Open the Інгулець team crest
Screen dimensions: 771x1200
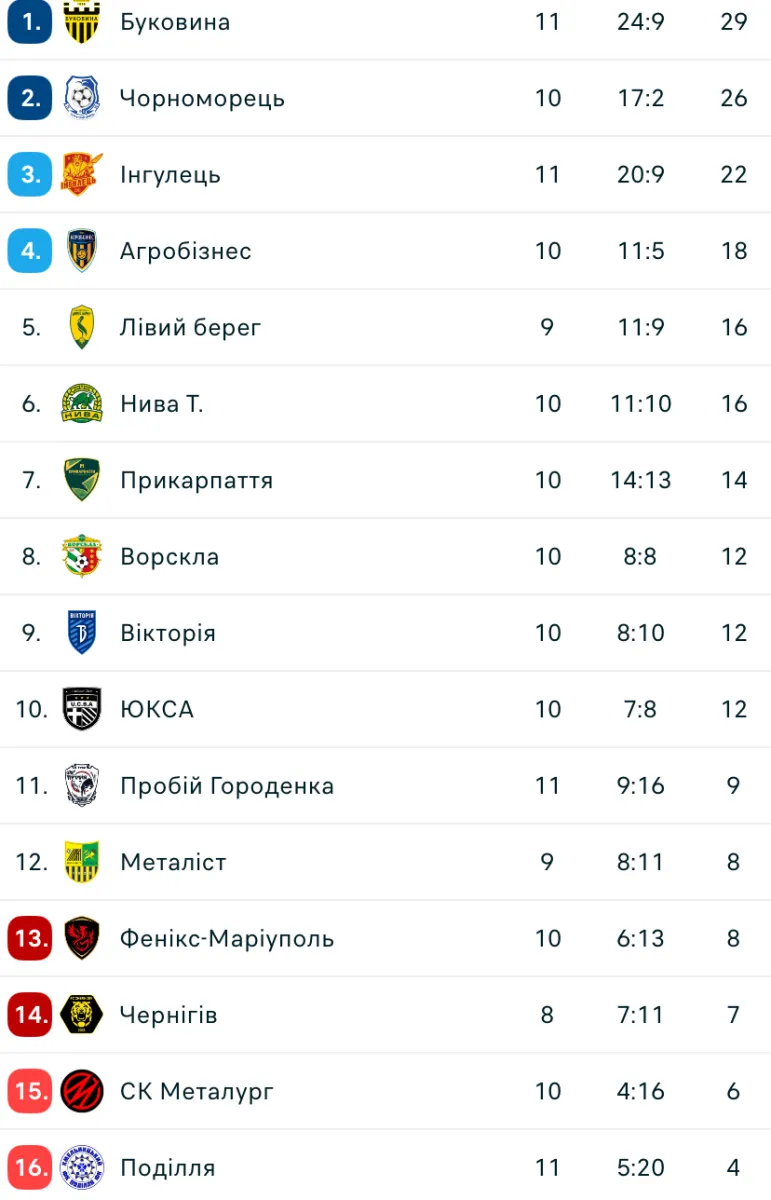(82, 174)
